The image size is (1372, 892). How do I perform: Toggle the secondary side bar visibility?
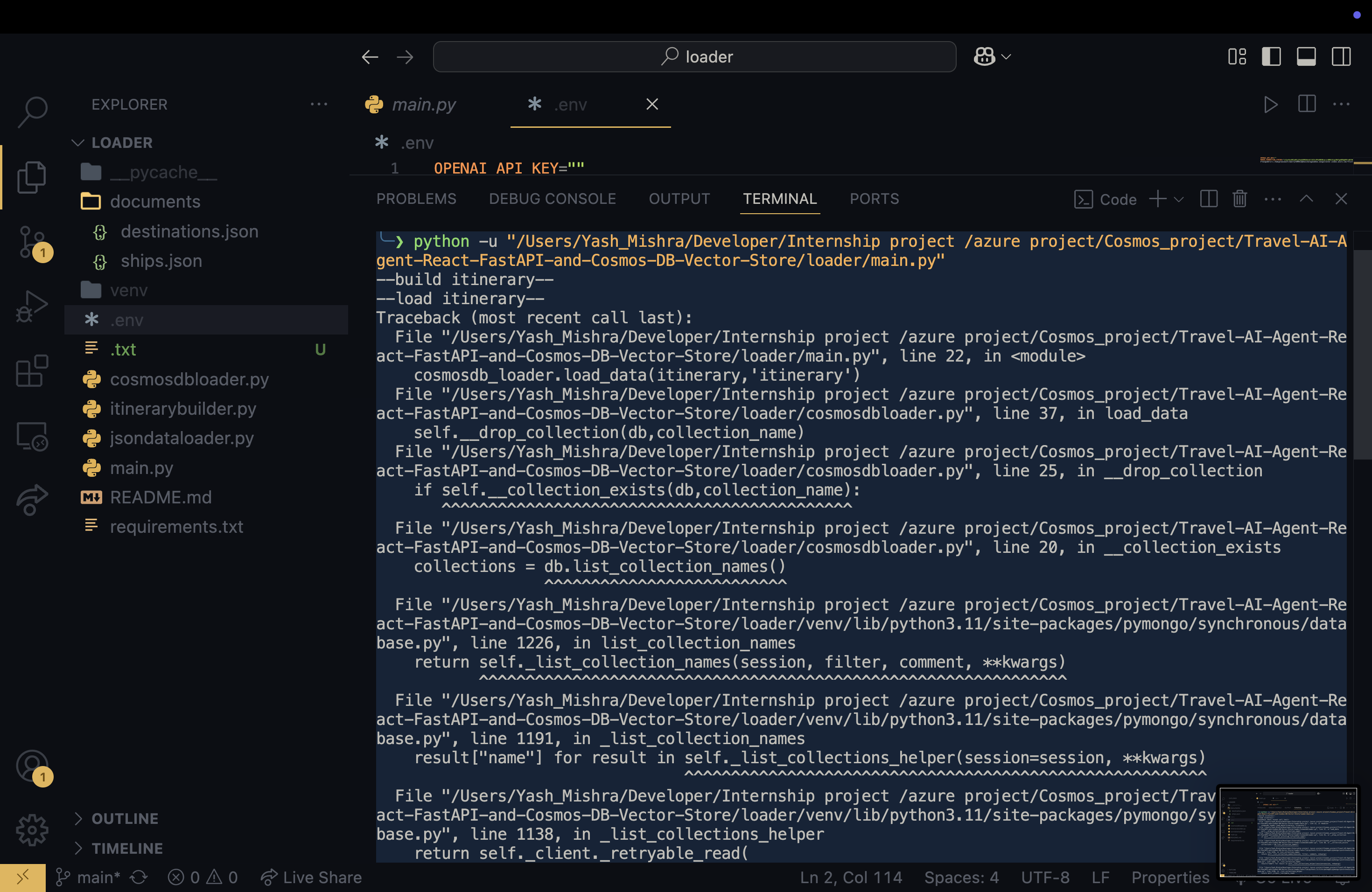(1341, 57)
